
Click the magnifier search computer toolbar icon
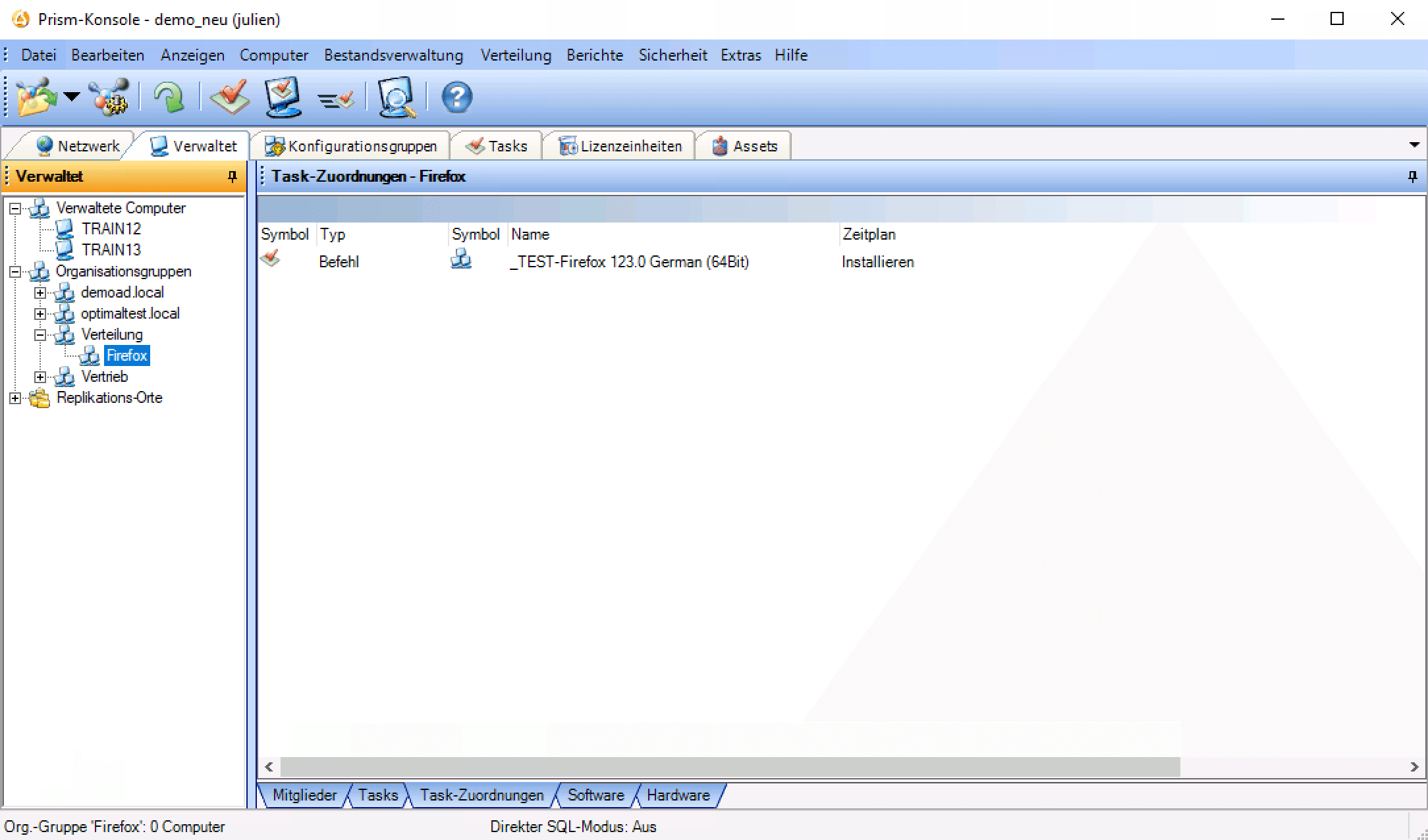(397, 97)
